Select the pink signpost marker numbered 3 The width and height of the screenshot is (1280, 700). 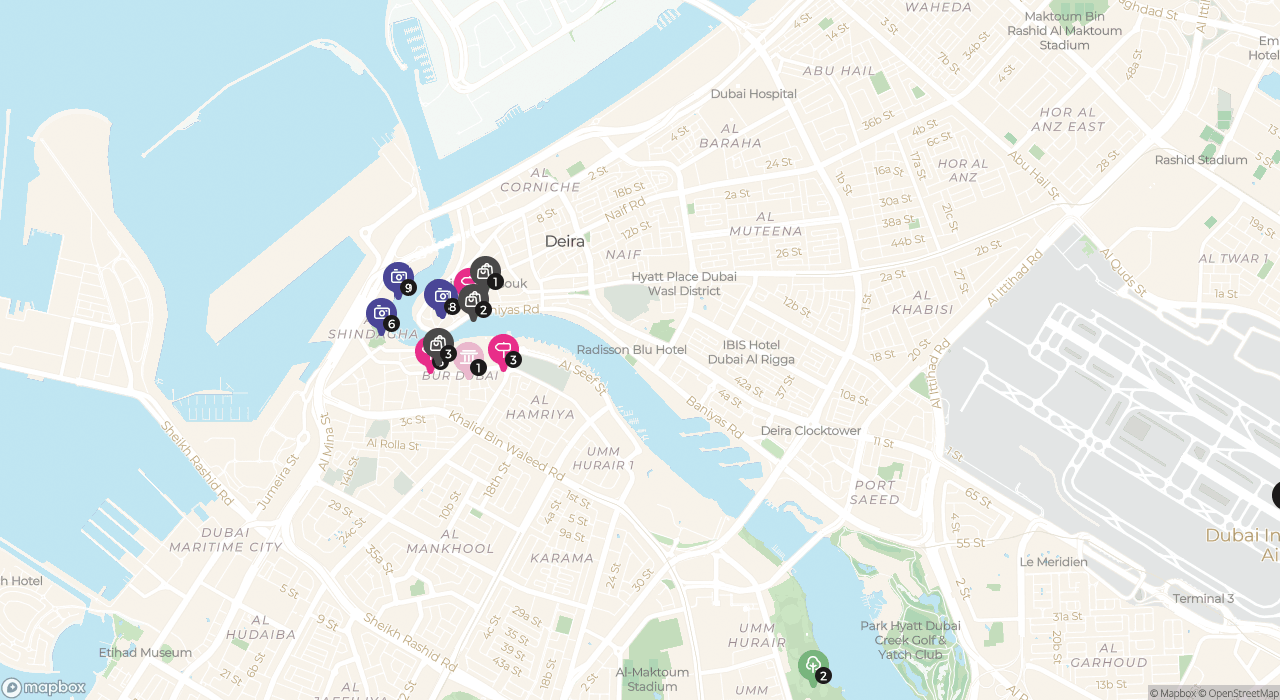(503, 350)
